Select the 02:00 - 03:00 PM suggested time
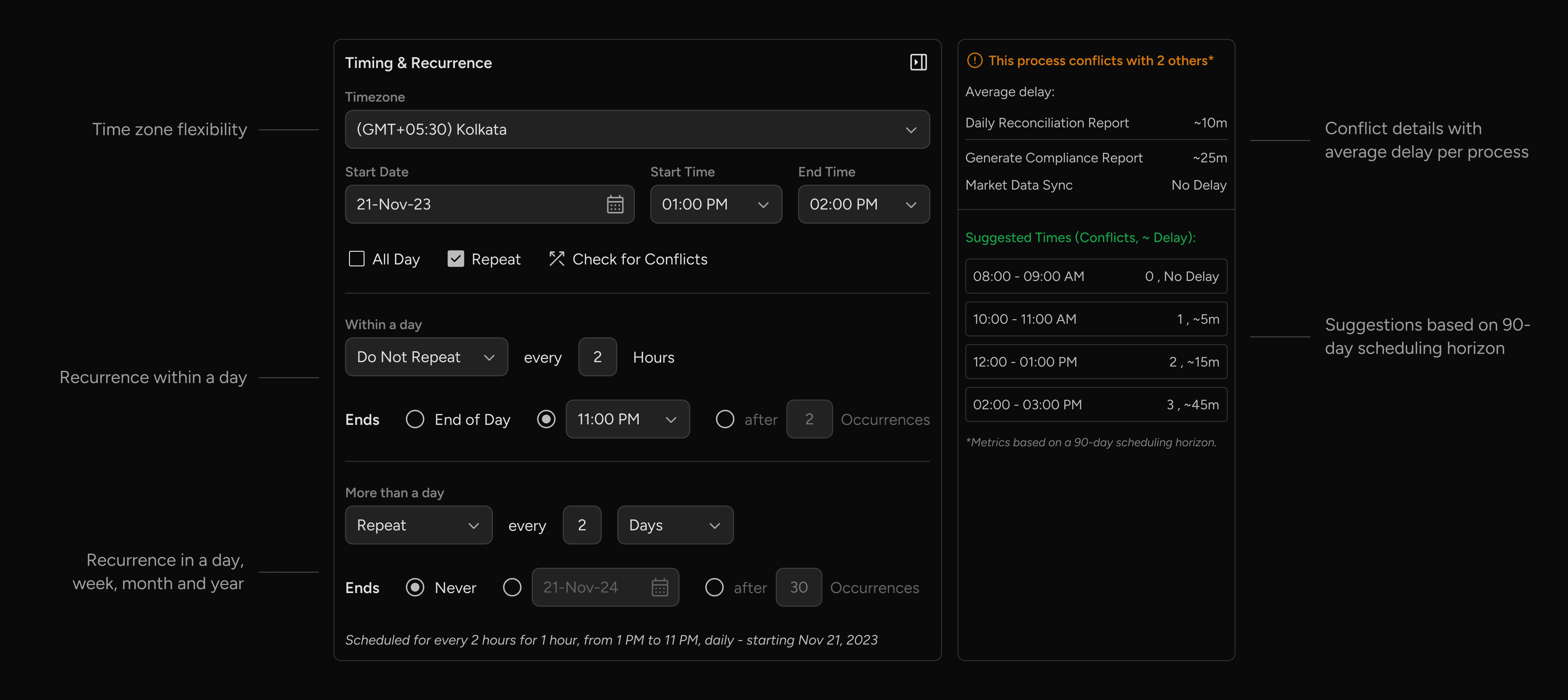 coord(1095,405)
